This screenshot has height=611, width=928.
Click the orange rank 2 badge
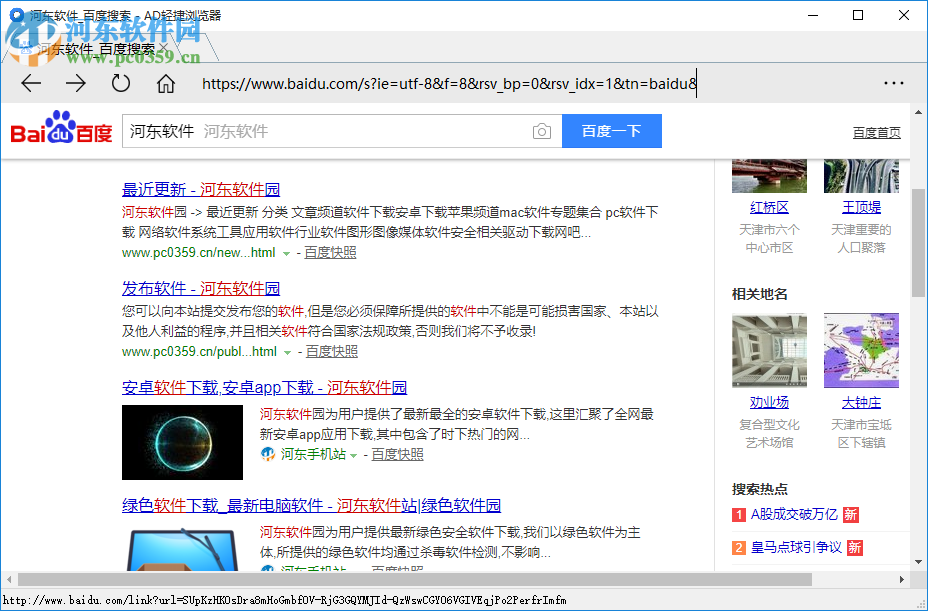point(739,548)
